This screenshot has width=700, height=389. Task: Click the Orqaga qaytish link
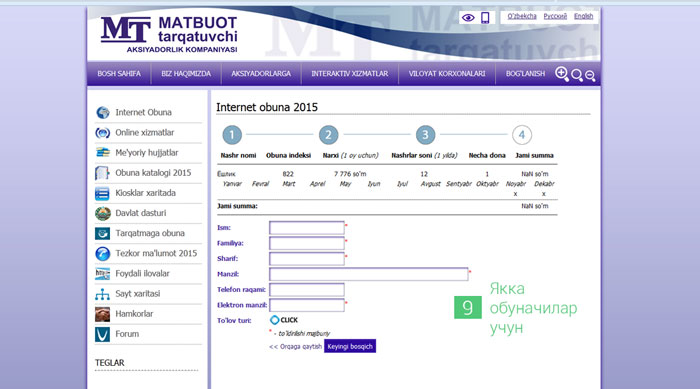click(295, 347)
